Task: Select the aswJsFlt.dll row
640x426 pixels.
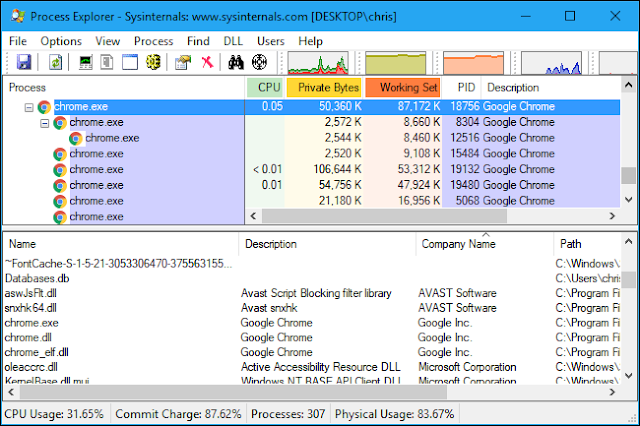Action: pyautogui.click(x=312, y=293)
